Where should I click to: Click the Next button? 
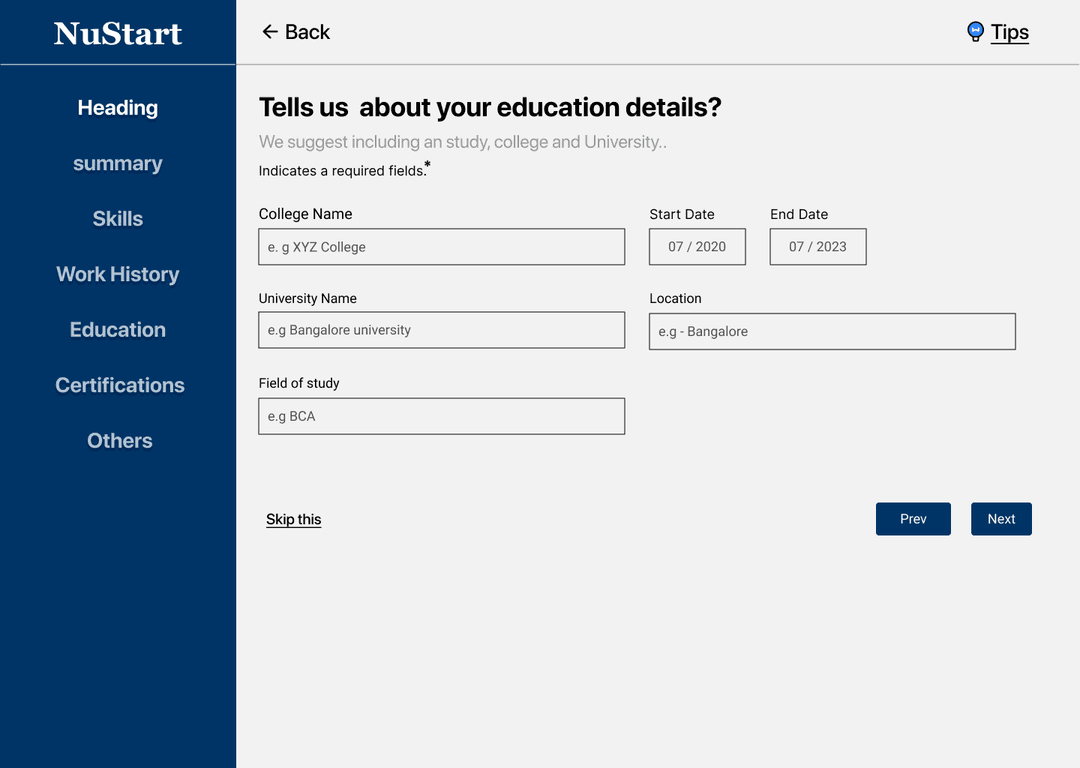[x=1001, y=519]
